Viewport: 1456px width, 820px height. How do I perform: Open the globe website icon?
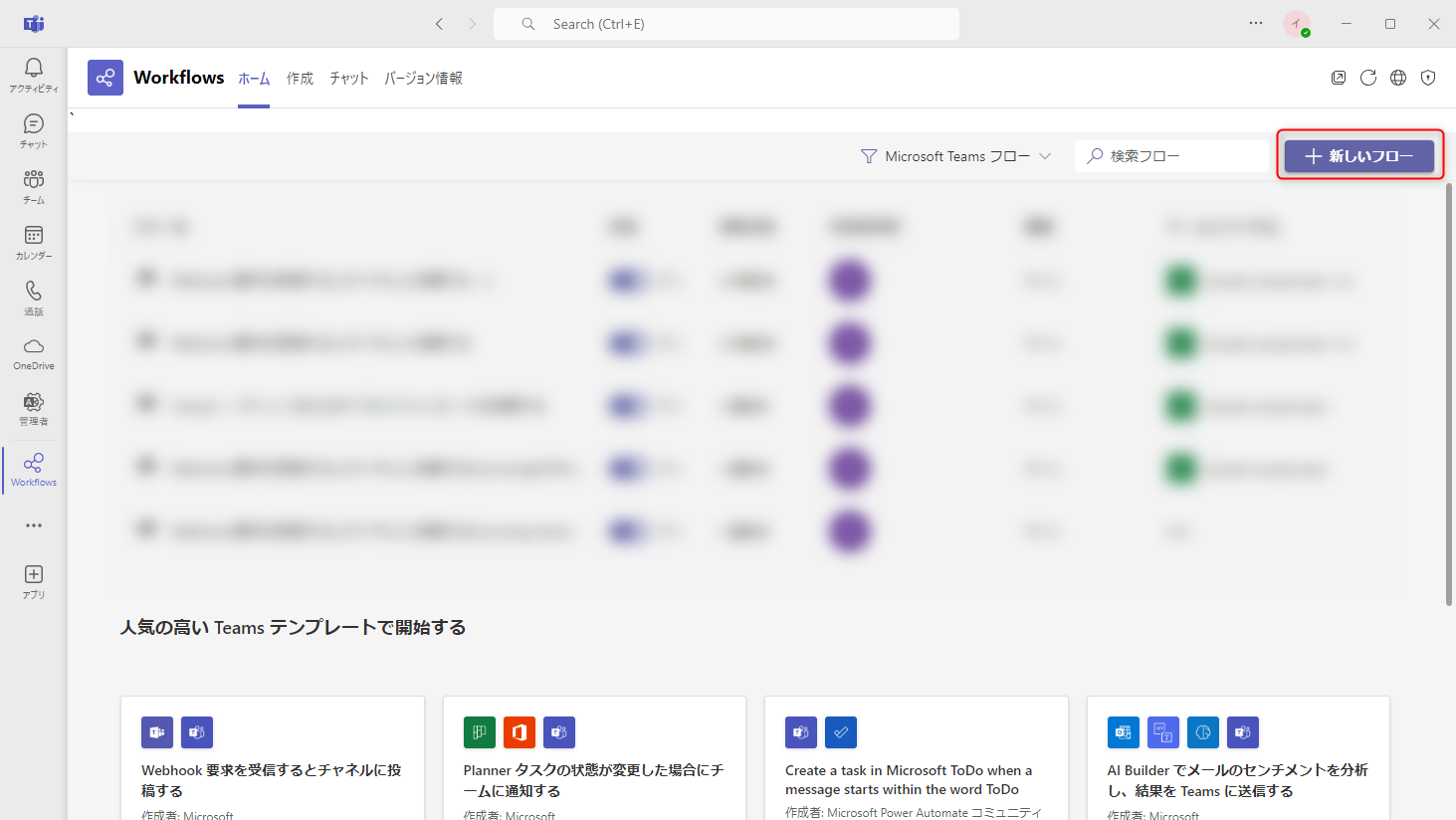pyautogui.click(x=1398, y=78)
